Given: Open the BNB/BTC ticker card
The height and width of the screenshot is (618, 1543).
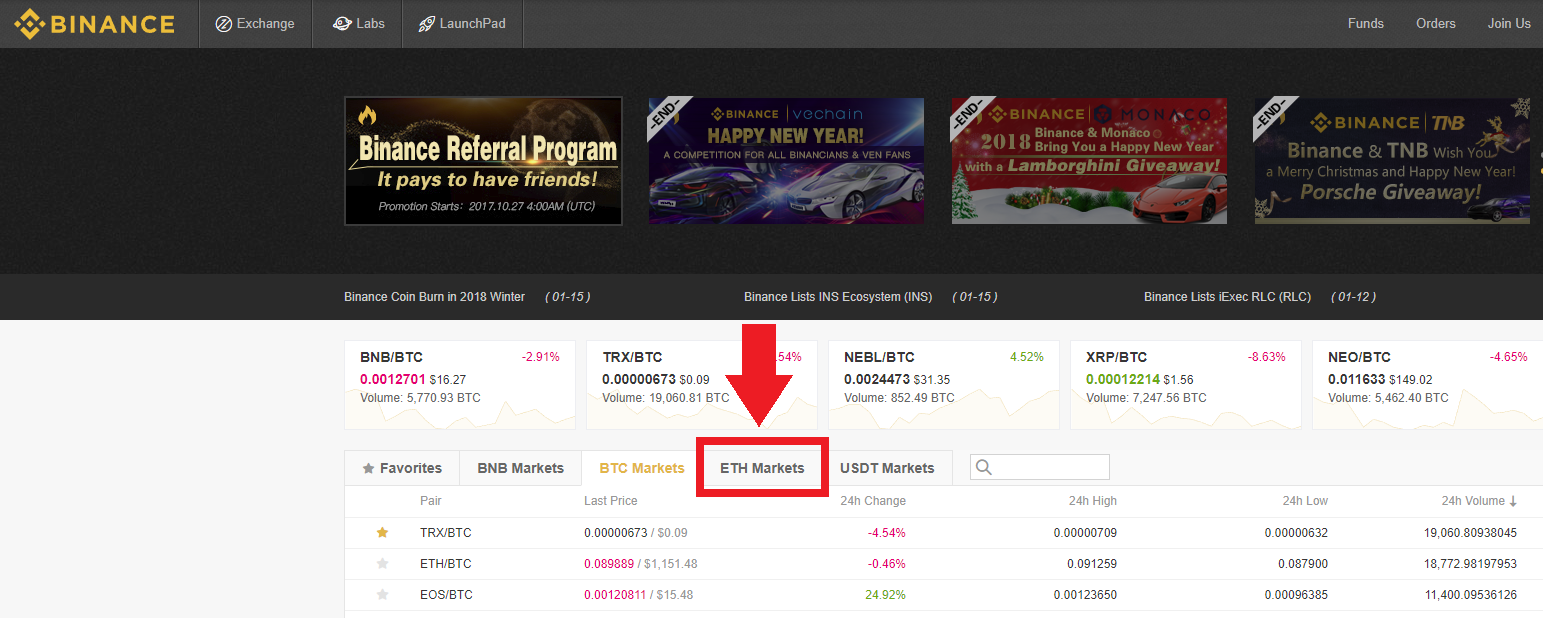Looking at the screenshot, I should [x=460, y=385].
